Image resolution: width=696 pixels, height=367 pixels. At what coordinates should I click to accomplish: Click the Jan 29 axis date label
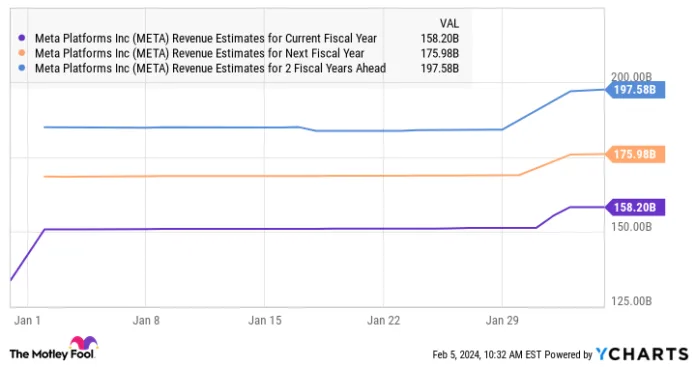click(502, 320)
